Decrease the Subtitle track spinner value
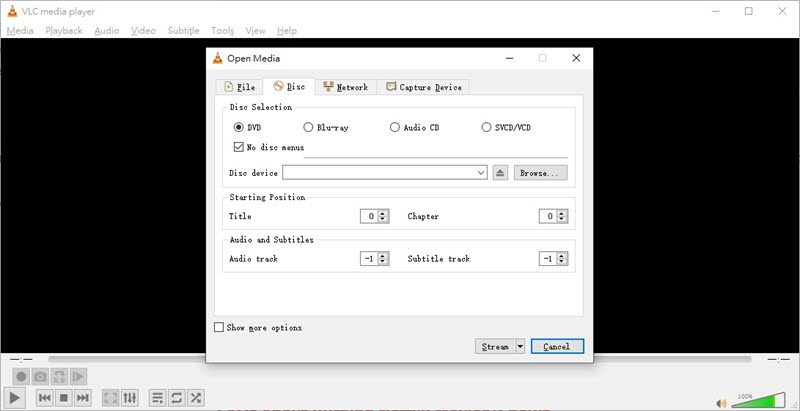 [x=562, y=262]
